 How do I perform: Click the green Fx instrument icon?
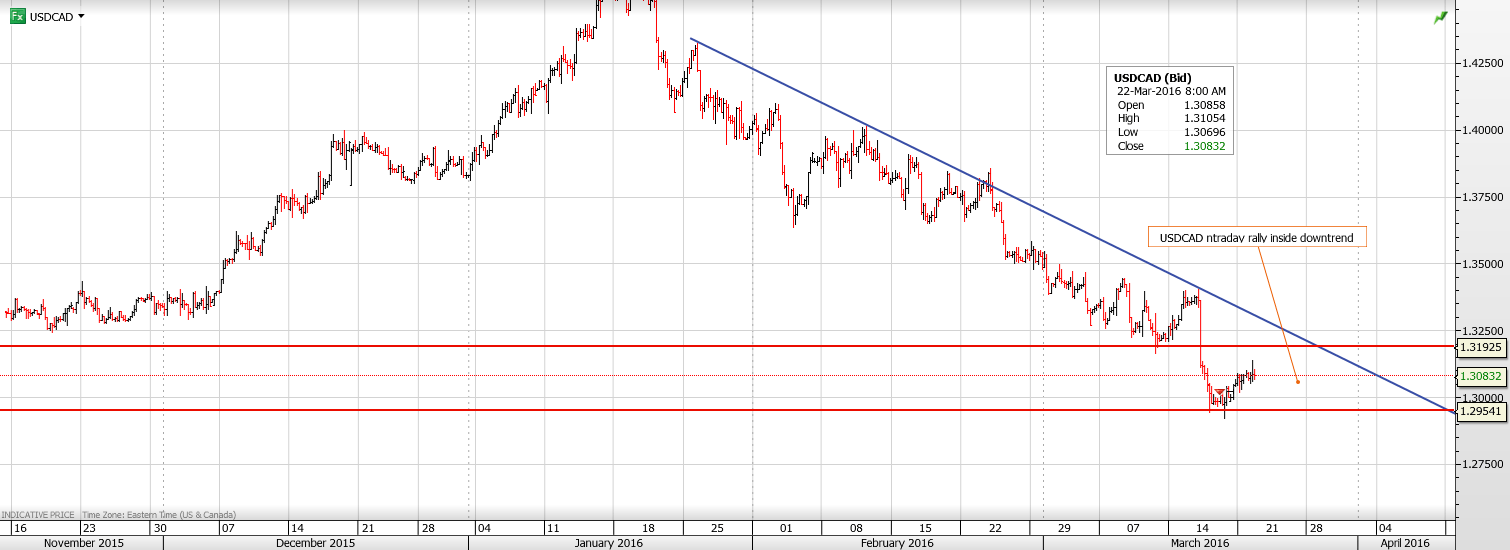pyautogui.click(x=18, y=17)
